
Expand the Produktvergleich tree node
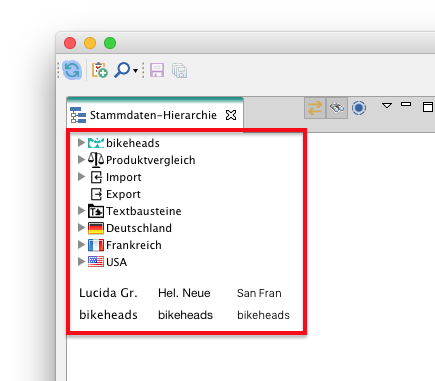(81, 160)
